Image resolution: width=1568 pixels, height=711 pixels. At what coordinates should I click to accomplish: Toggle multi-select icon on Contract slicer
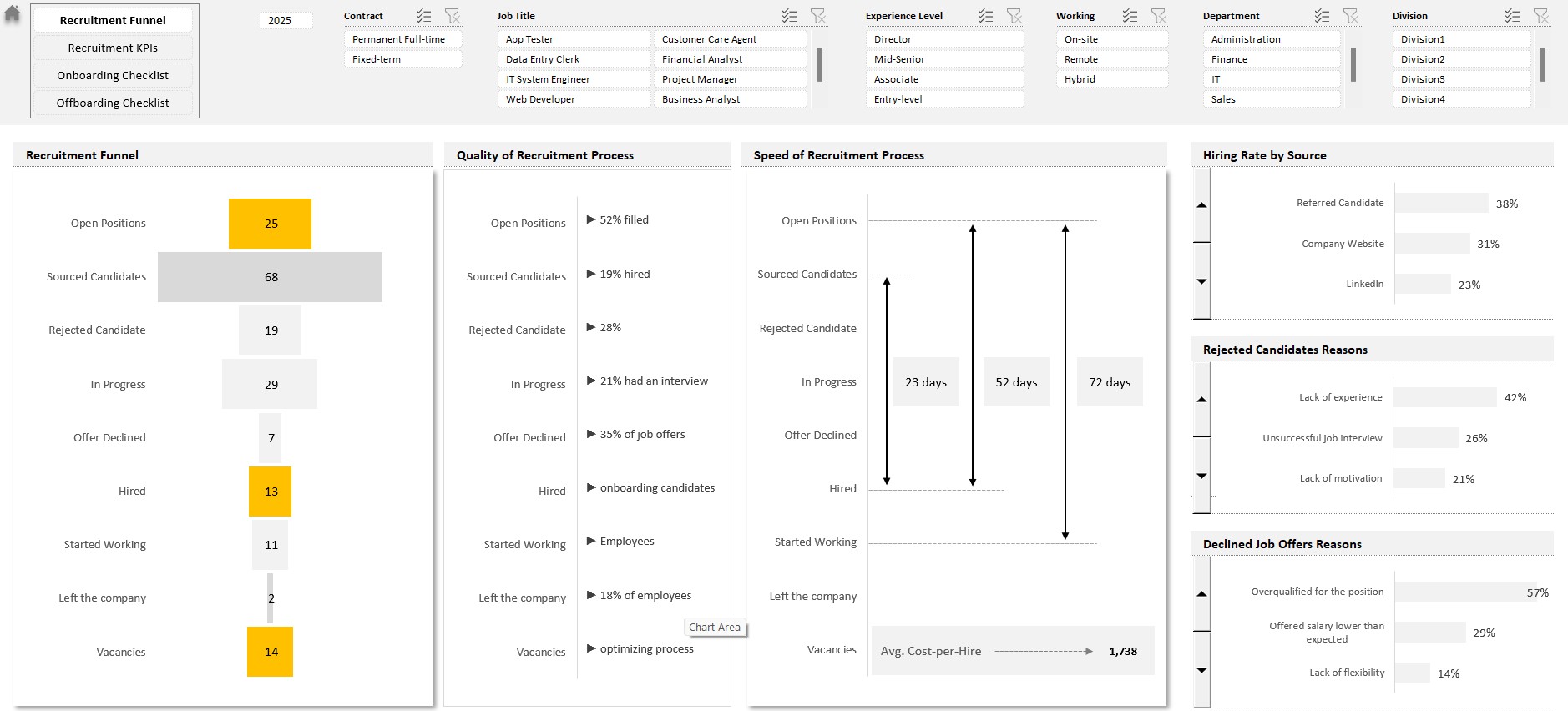click(424, 16)
